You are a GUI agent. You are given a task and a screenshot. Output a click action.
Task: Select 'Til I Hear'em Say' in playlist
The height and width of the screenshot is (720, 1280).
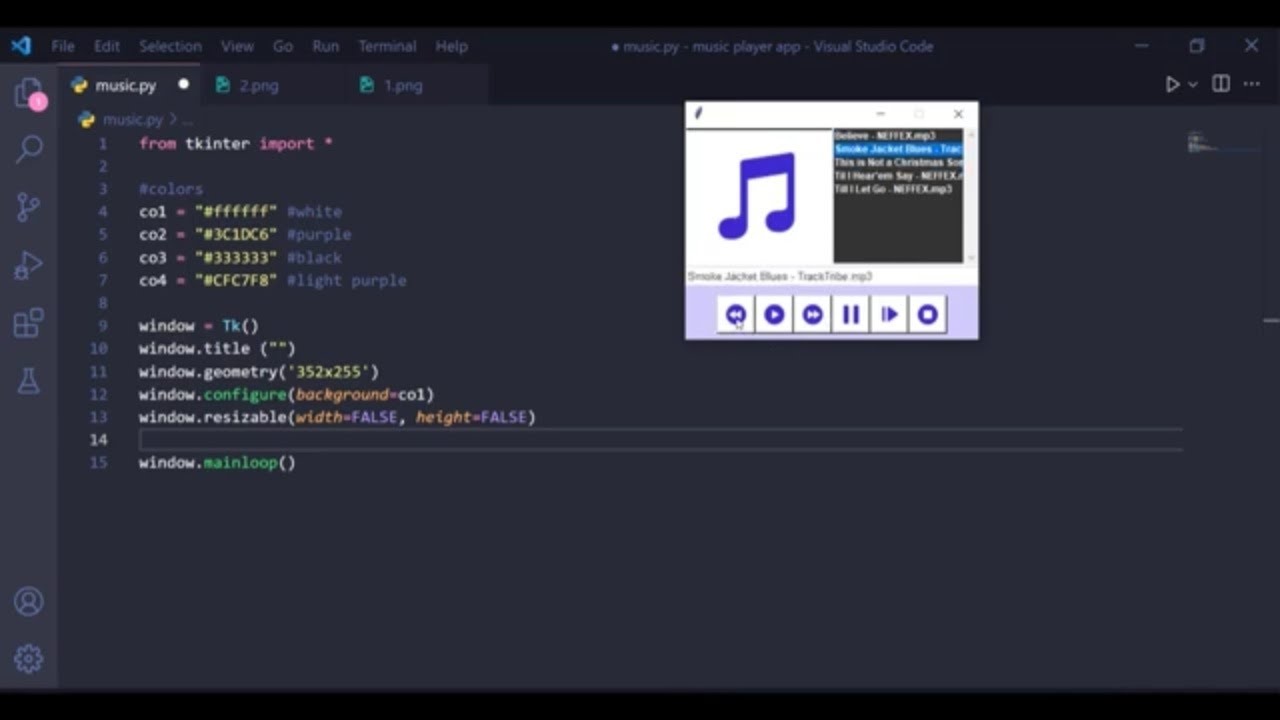pyautogui.click(x=898, y=175)
